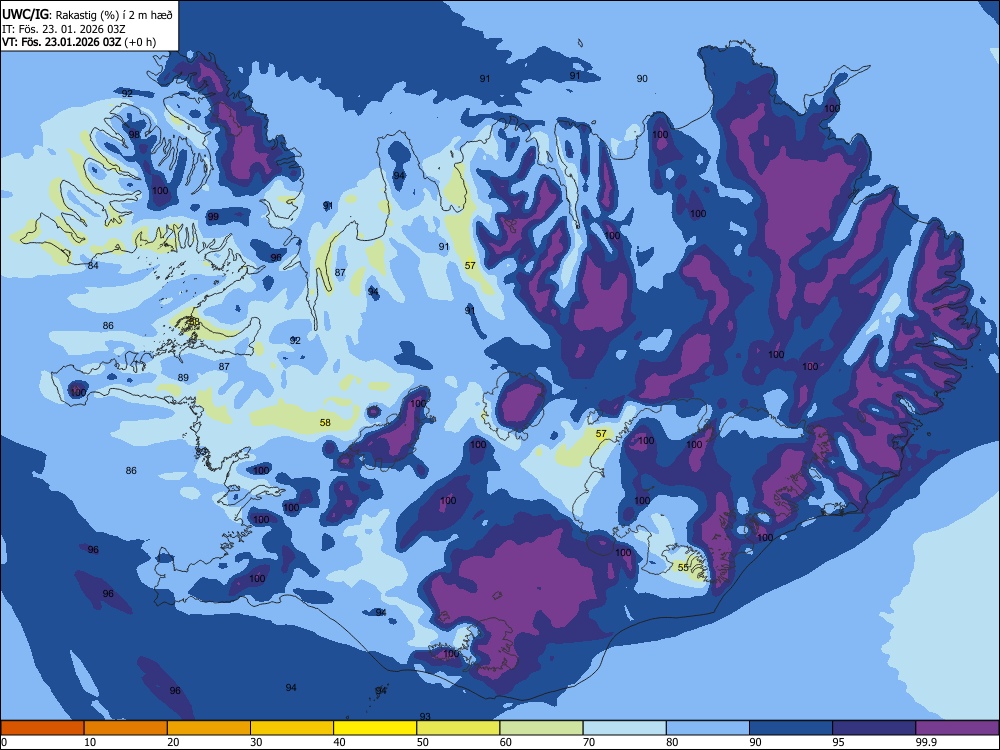Screen dimensions: 1000x750
Task: Select the medium blue 90–95 legend swatch
Action: click(x=791, y=728)
